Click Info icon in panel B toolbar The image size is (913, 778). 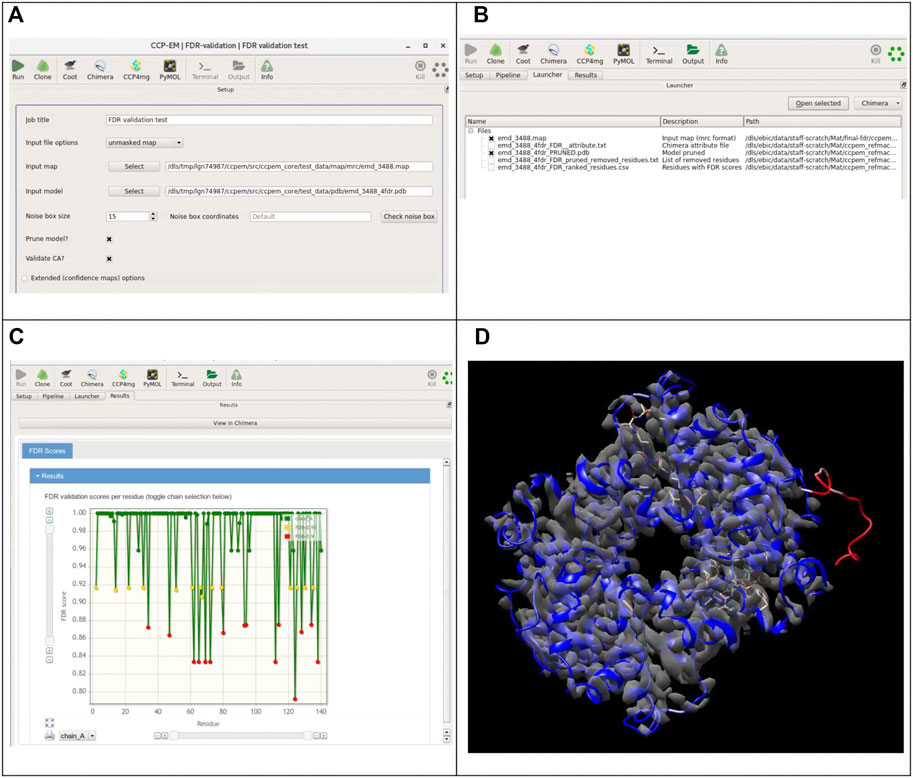(721, 54)
